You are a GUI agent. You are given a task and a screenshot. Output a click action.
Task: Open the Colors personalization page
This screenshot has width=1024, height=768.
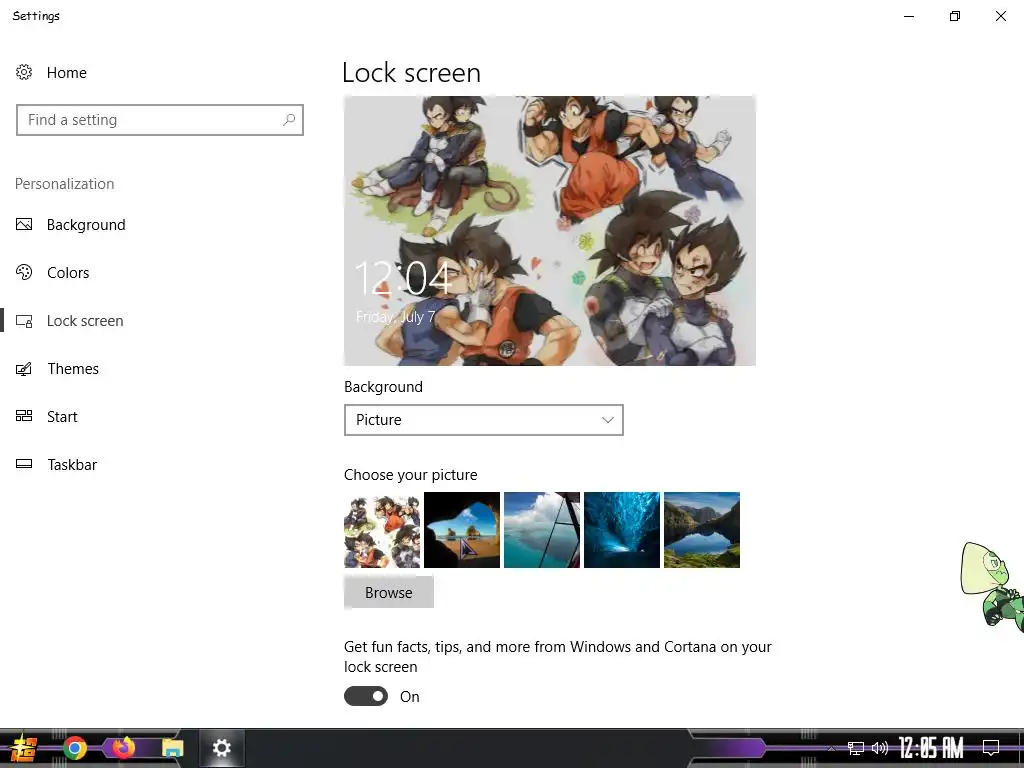click(x=68, y=272)
